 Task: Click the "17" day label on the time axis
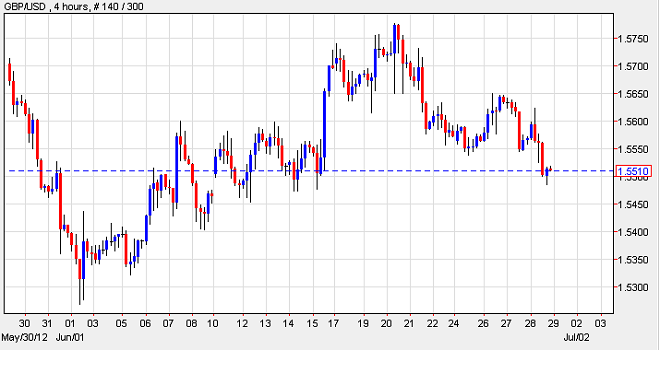click(334, 323)
